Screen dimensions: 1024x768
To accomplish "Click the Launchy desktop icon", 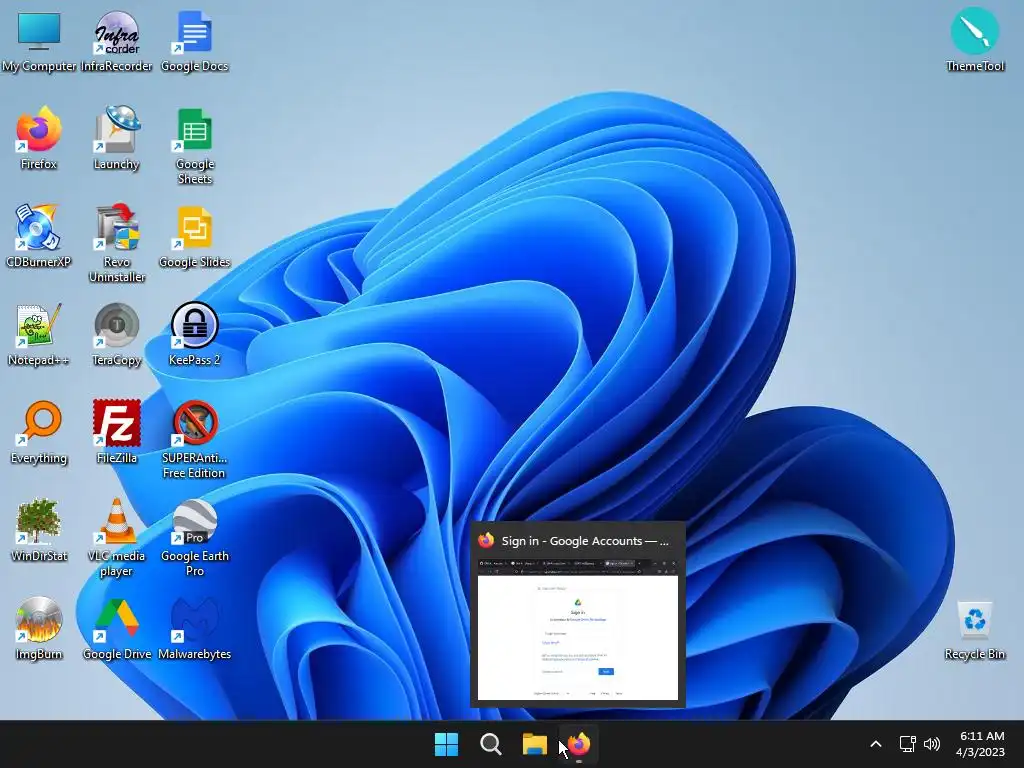I will (x=116, y=138).
